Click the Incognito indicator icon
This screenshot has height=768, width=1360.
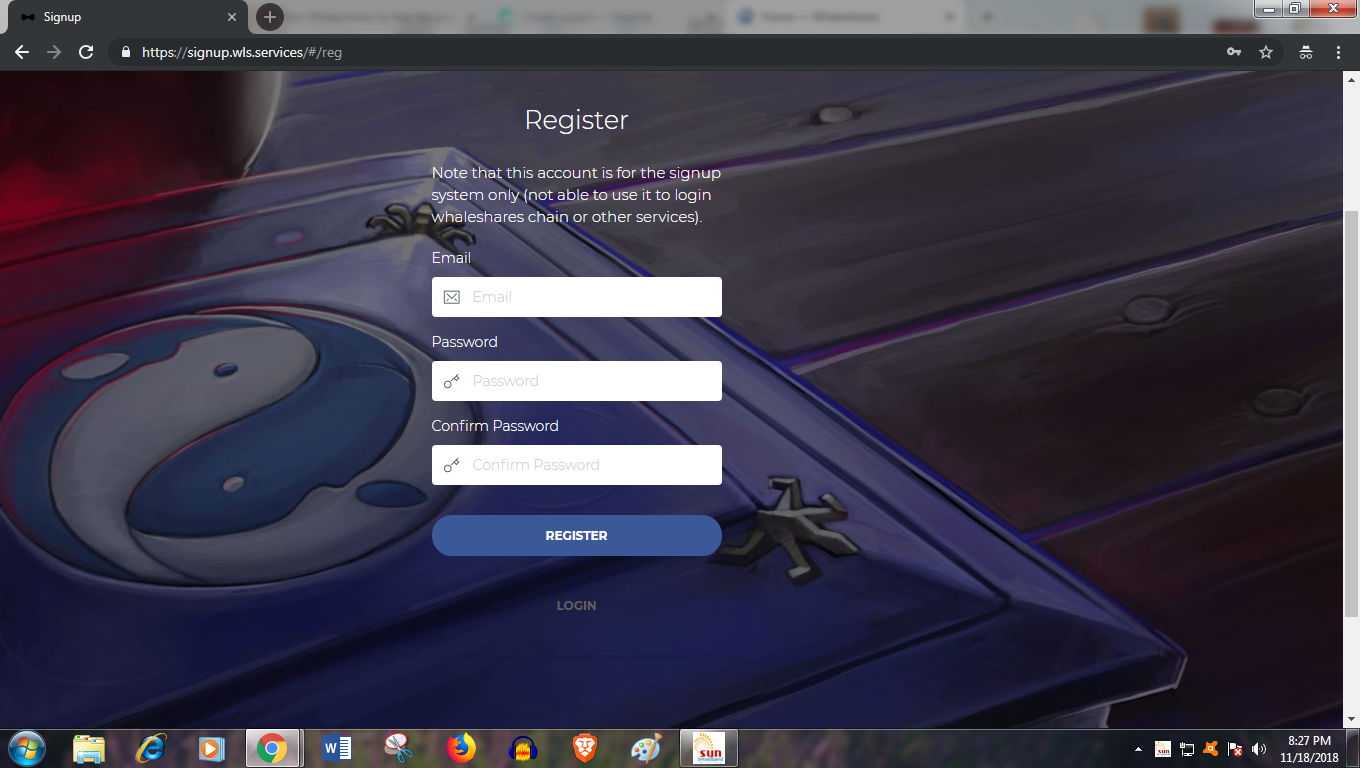pos(1306,52)
